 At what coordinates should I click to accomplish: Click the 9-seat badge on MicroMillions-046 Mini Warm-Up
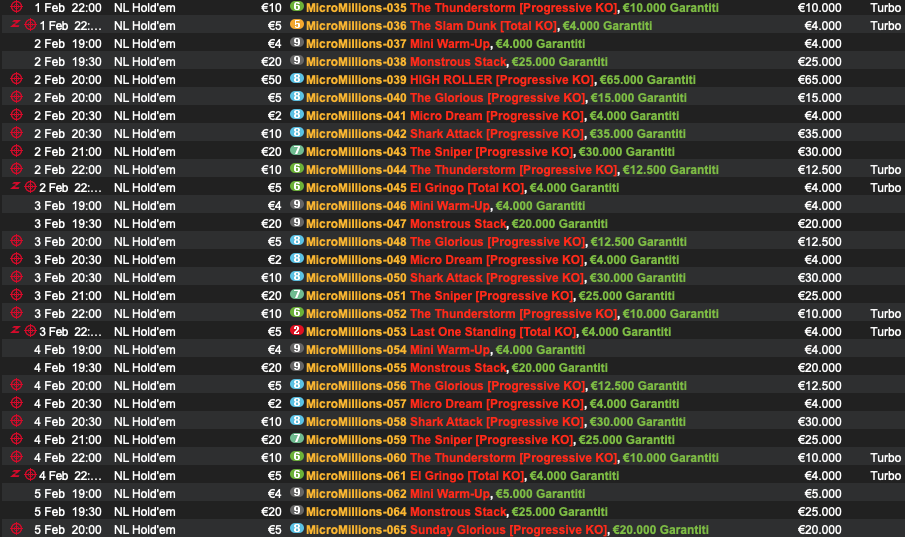pos(297,204)
